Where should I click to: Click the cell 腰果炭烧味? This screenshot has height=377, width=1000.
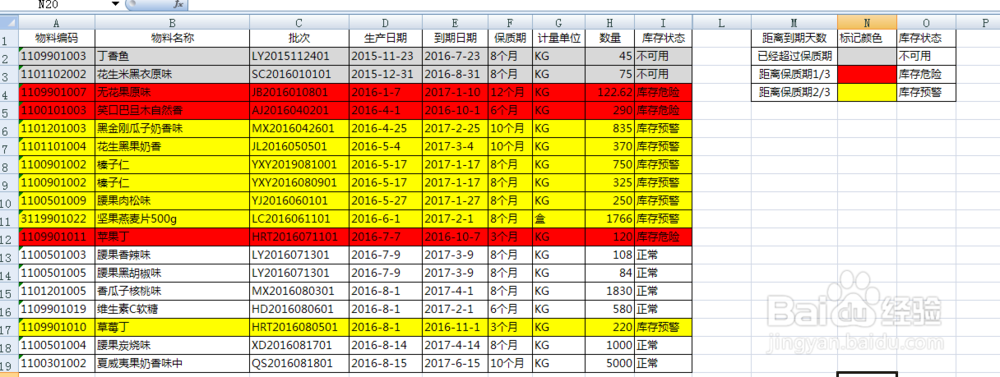[x=172, y=346]
